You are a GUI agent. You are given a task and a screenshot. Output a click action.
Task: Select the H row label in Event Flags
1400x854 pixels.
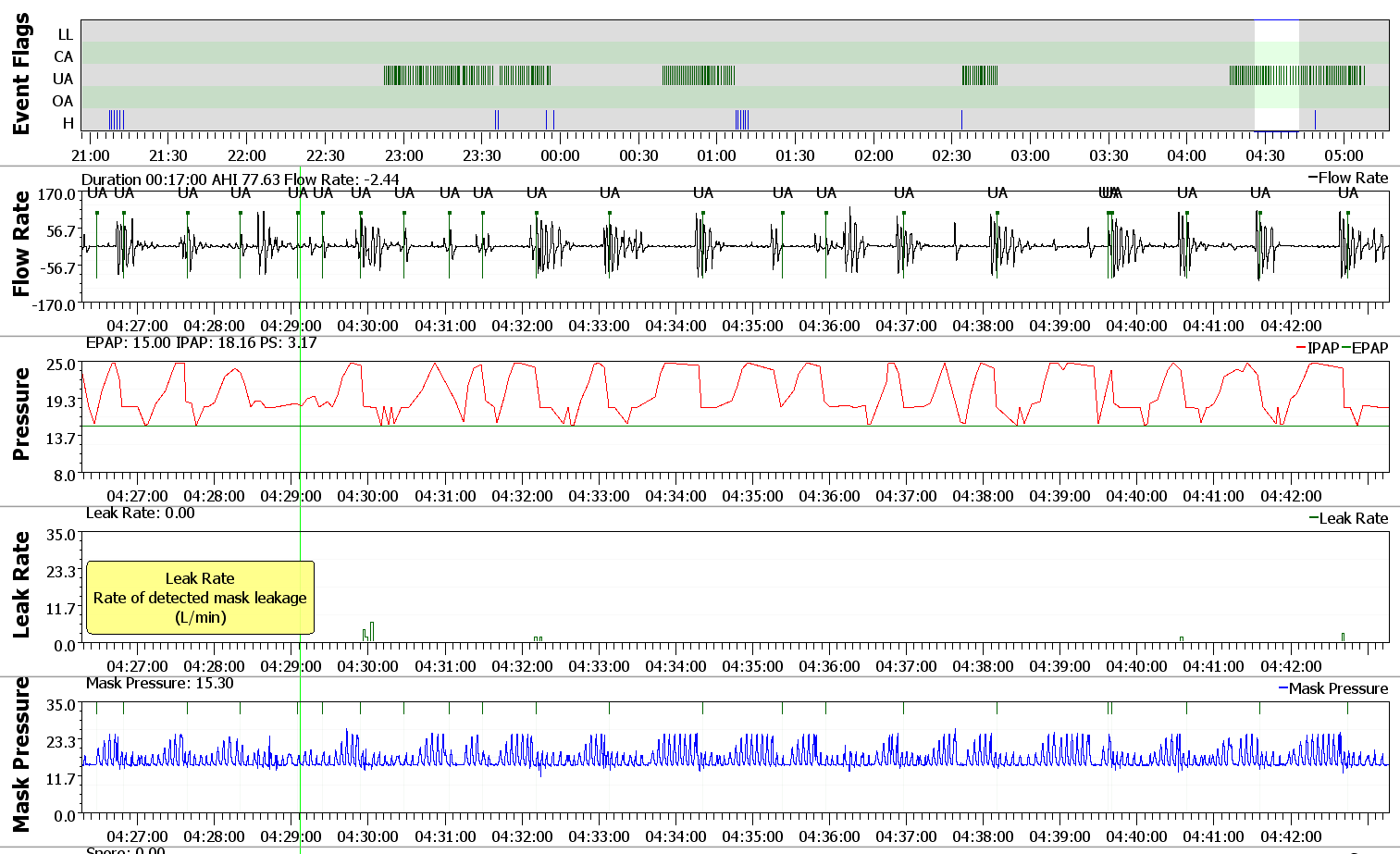[68, 123]
